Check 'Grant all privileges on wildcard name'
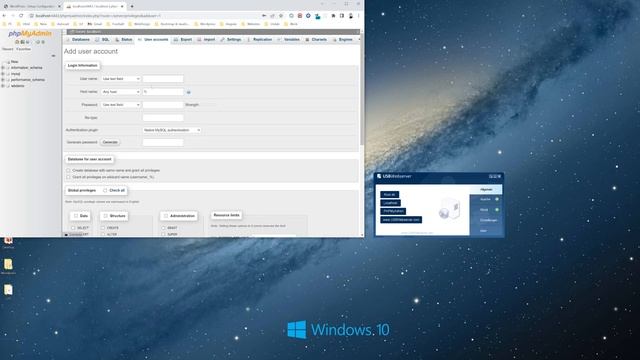The height and width of the screenshot is (360, 640). [x=68, y=177]
